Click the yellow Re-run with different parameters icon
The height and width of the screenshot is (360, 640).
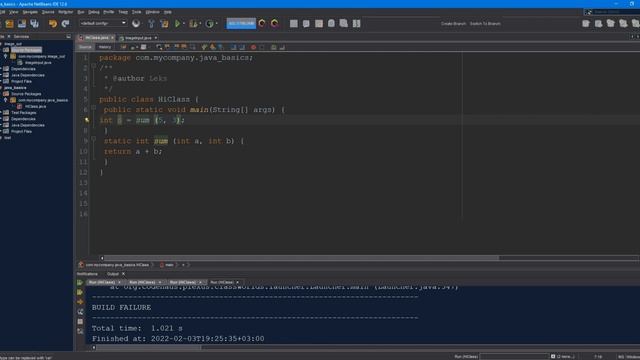coord(80,292)
